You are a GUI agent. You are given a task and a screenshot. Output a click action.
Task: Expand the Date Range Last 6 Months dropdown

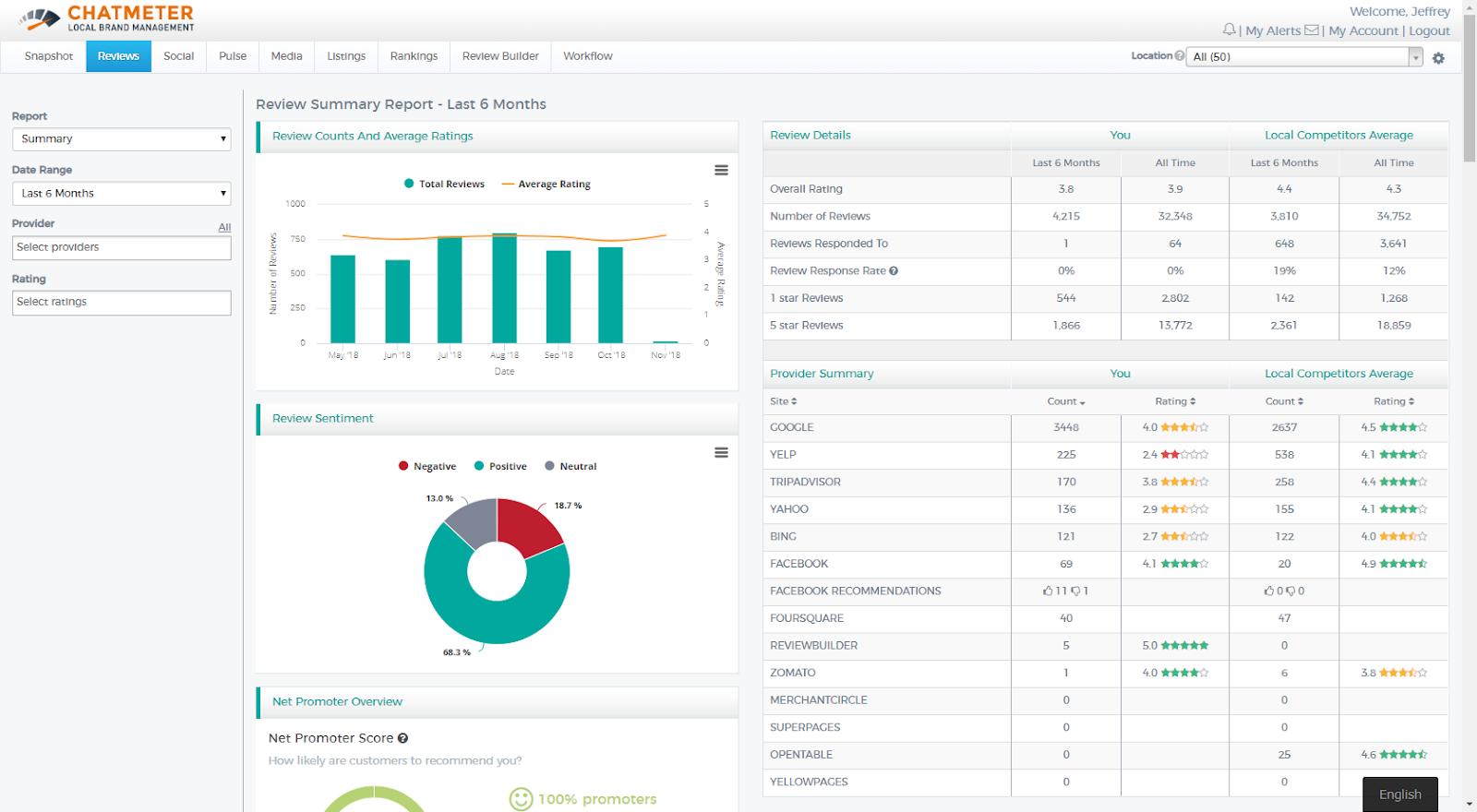click(121, 194)
